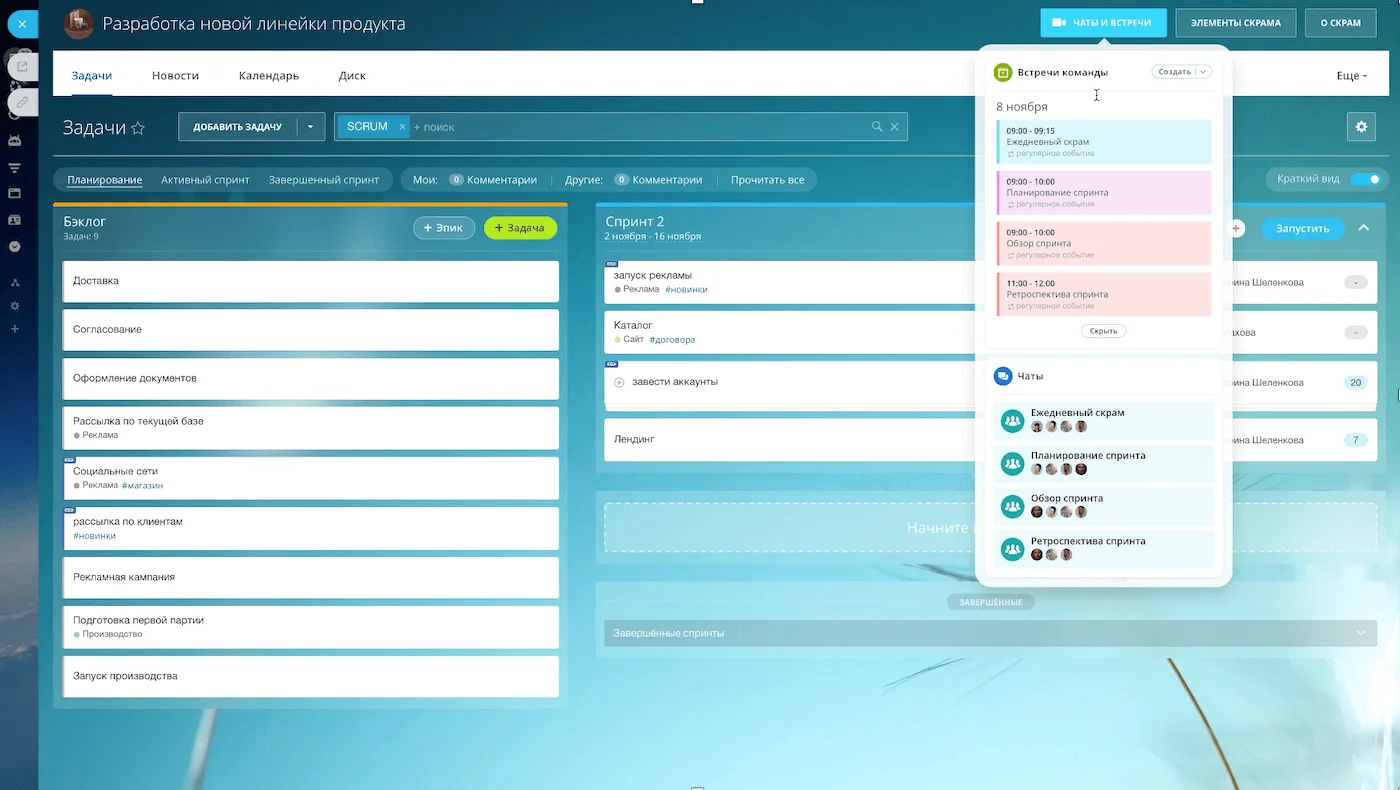Click the star next to Задачи heading
The image size is (1400, 790).
click(x=138, y=128)
